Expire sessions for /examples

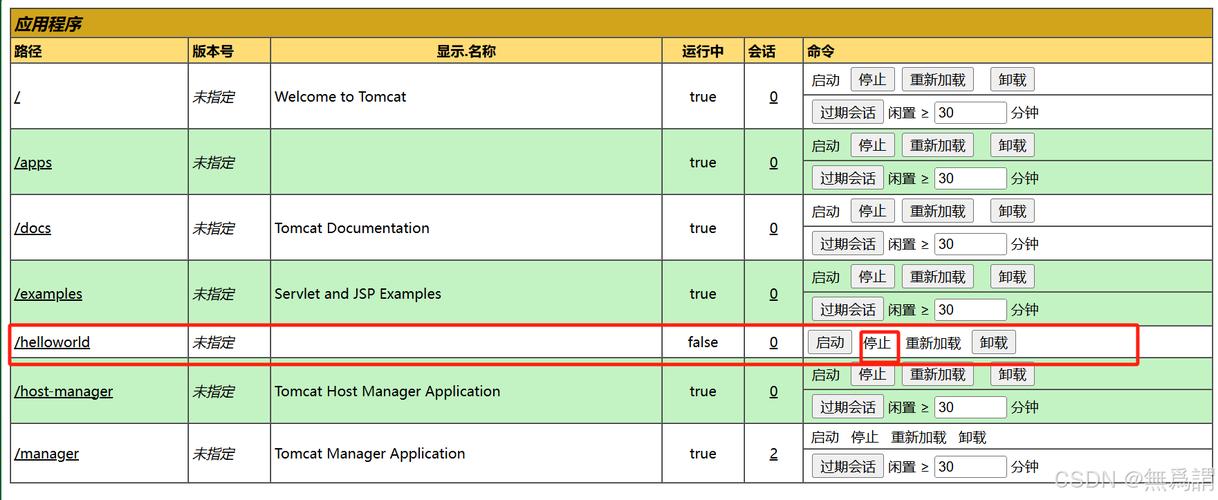(x=848, y=310)
